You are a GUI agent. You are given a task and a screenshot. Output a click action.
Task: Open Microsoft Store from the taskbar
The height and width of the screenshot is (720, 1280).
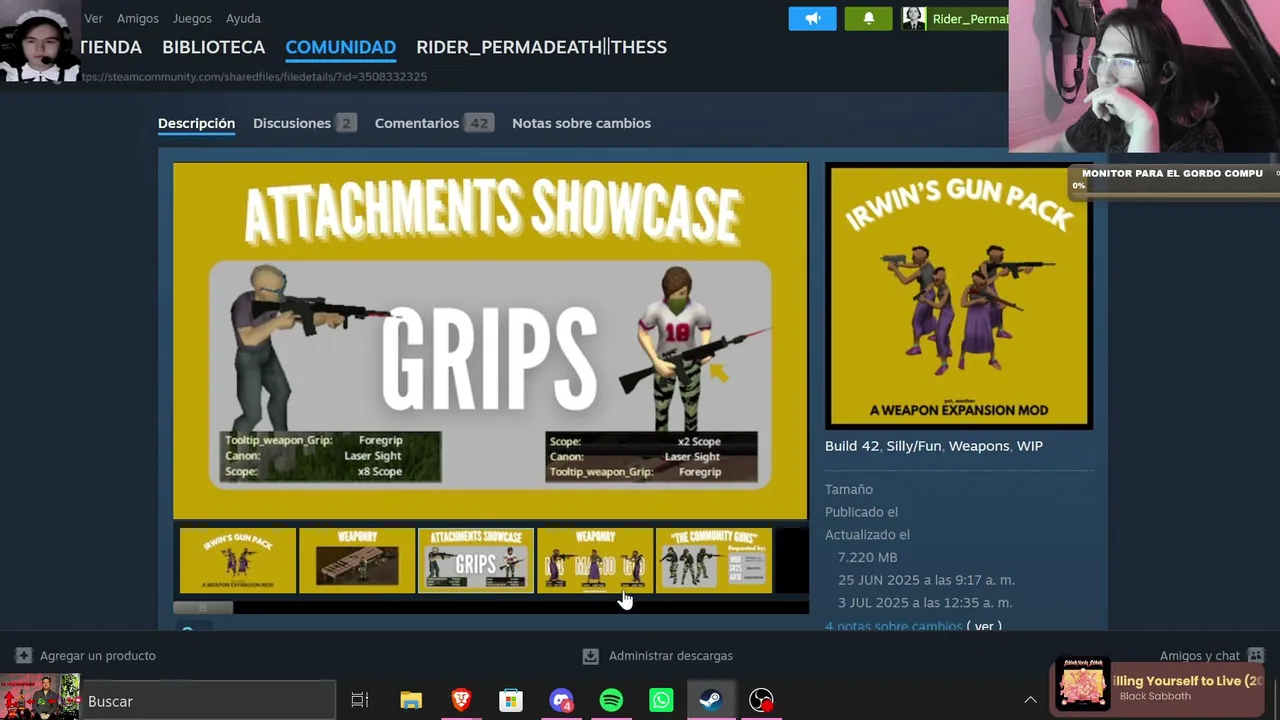coord(511,701)
